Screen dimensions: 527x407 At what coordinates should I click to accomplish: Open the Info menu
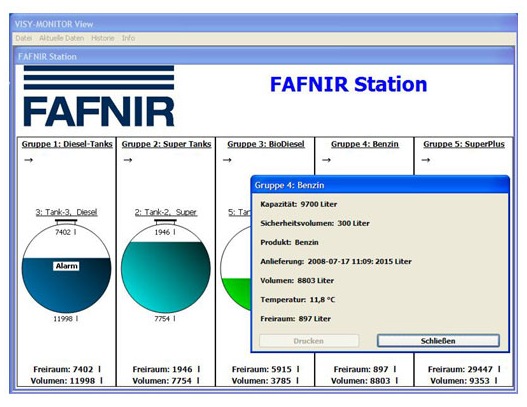point(128,38)
